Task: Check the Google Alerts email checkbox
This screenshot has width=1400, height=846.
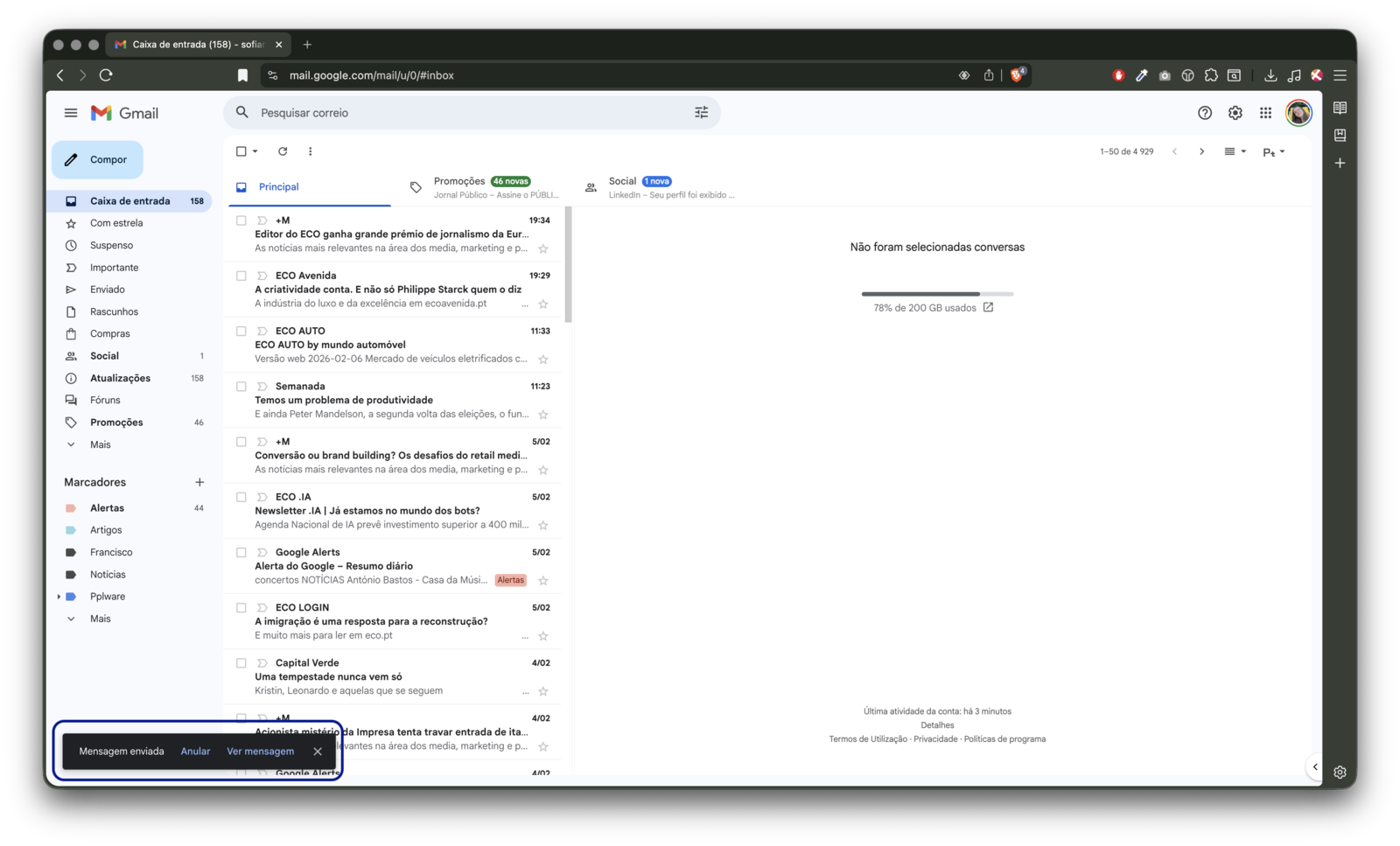Action: [x=241, y=552]
